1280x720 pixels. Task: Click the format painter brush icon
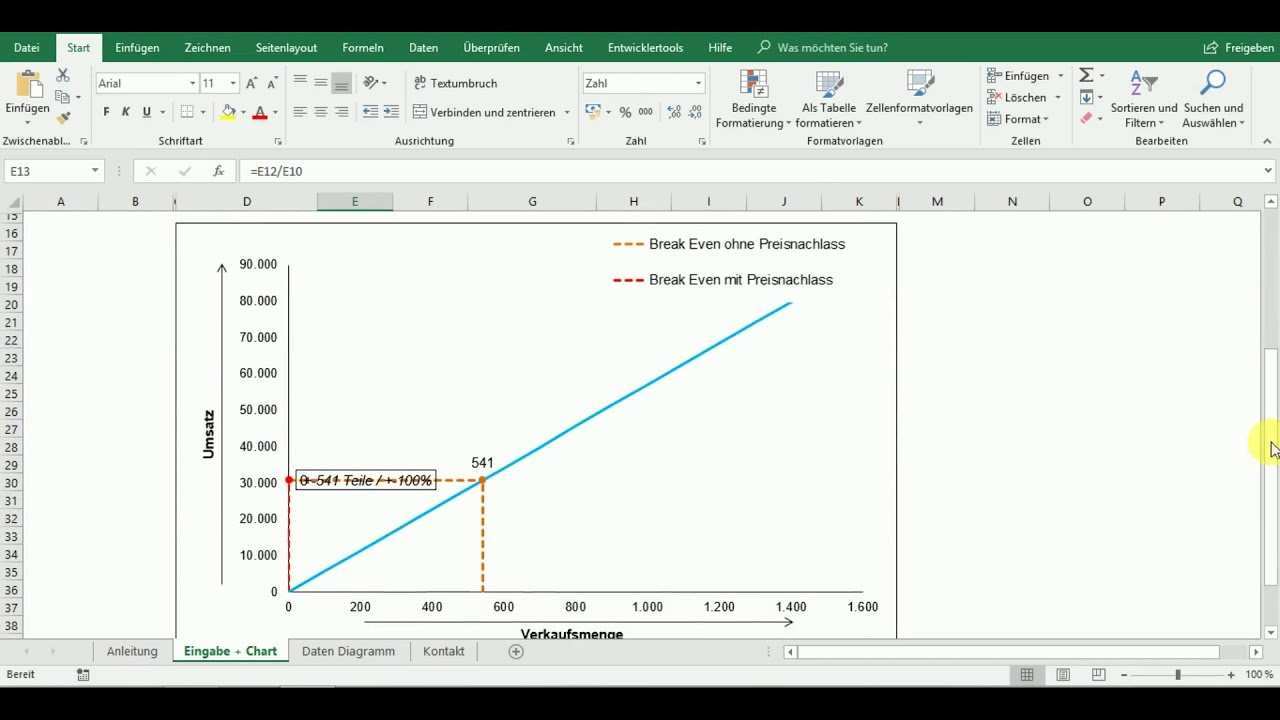coord(63,118)
